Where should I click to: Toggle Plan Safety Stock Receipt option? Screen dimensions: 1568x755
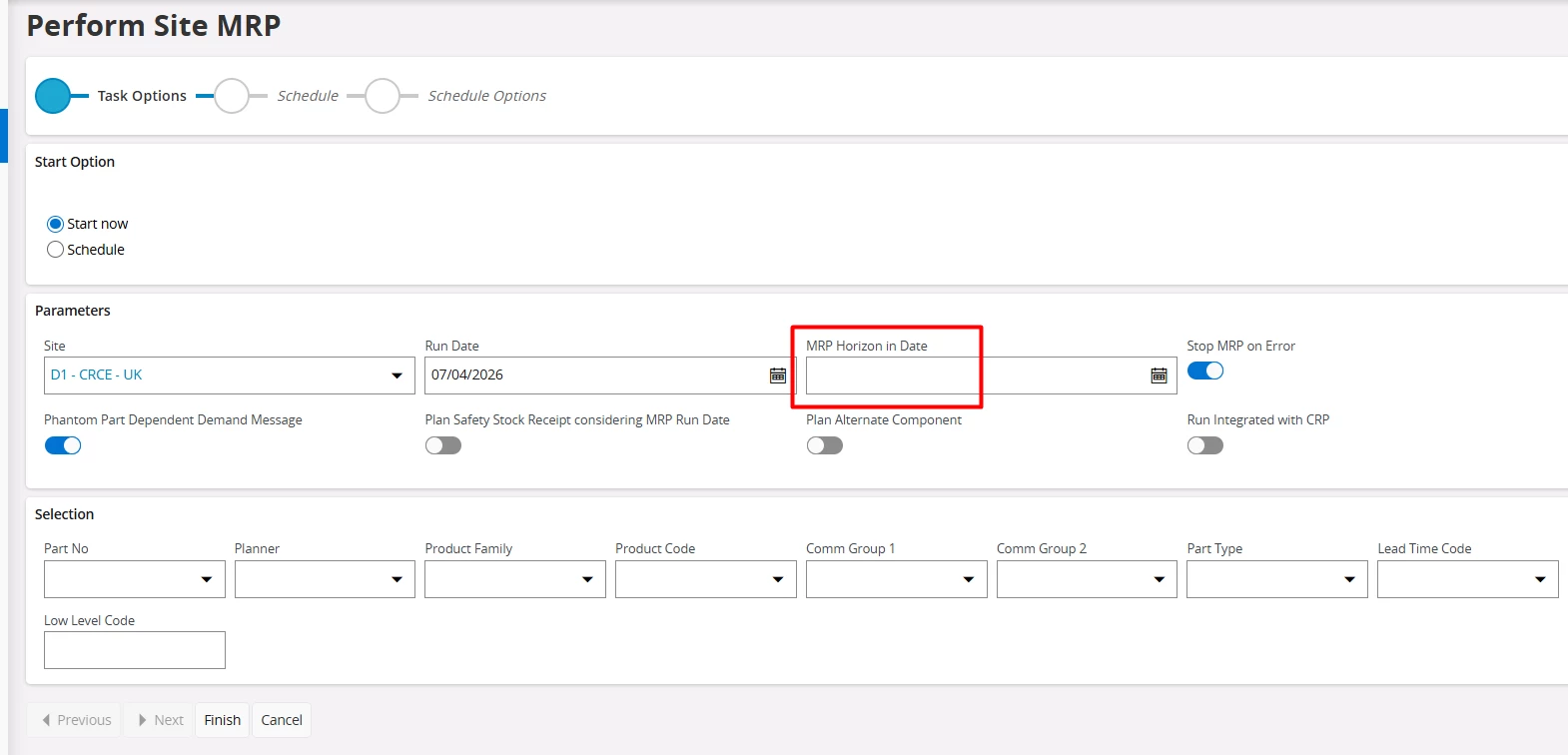click(443, 445)
